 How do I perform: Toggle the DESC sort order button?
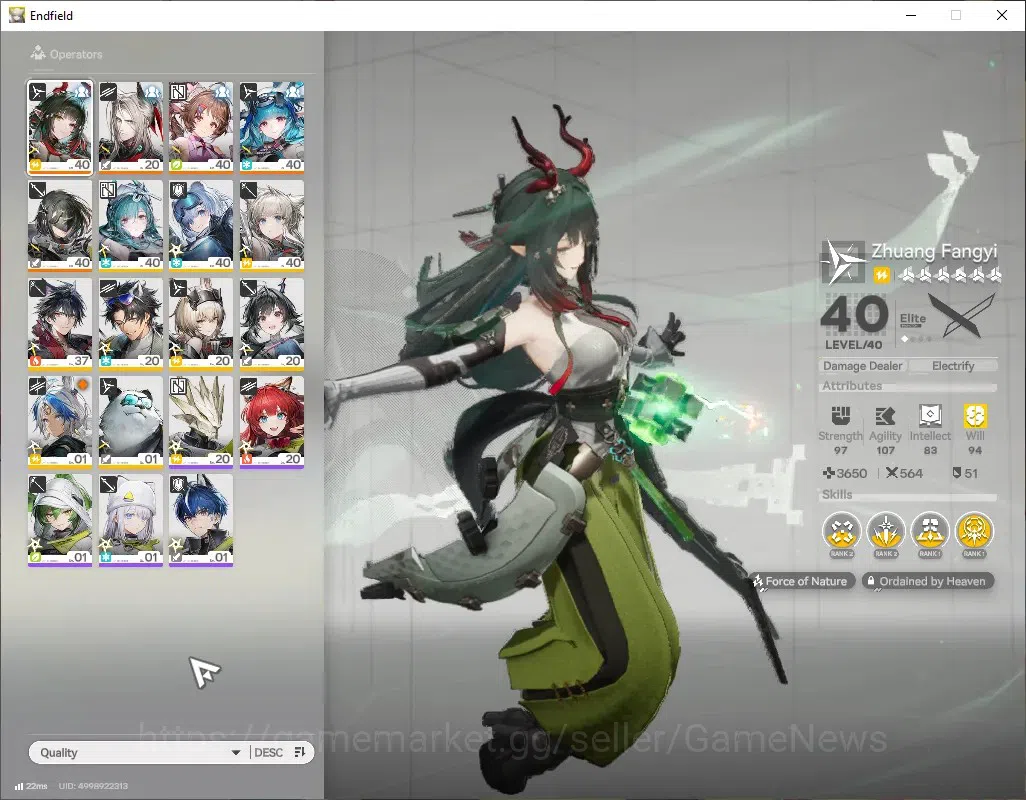click(268, 752)
